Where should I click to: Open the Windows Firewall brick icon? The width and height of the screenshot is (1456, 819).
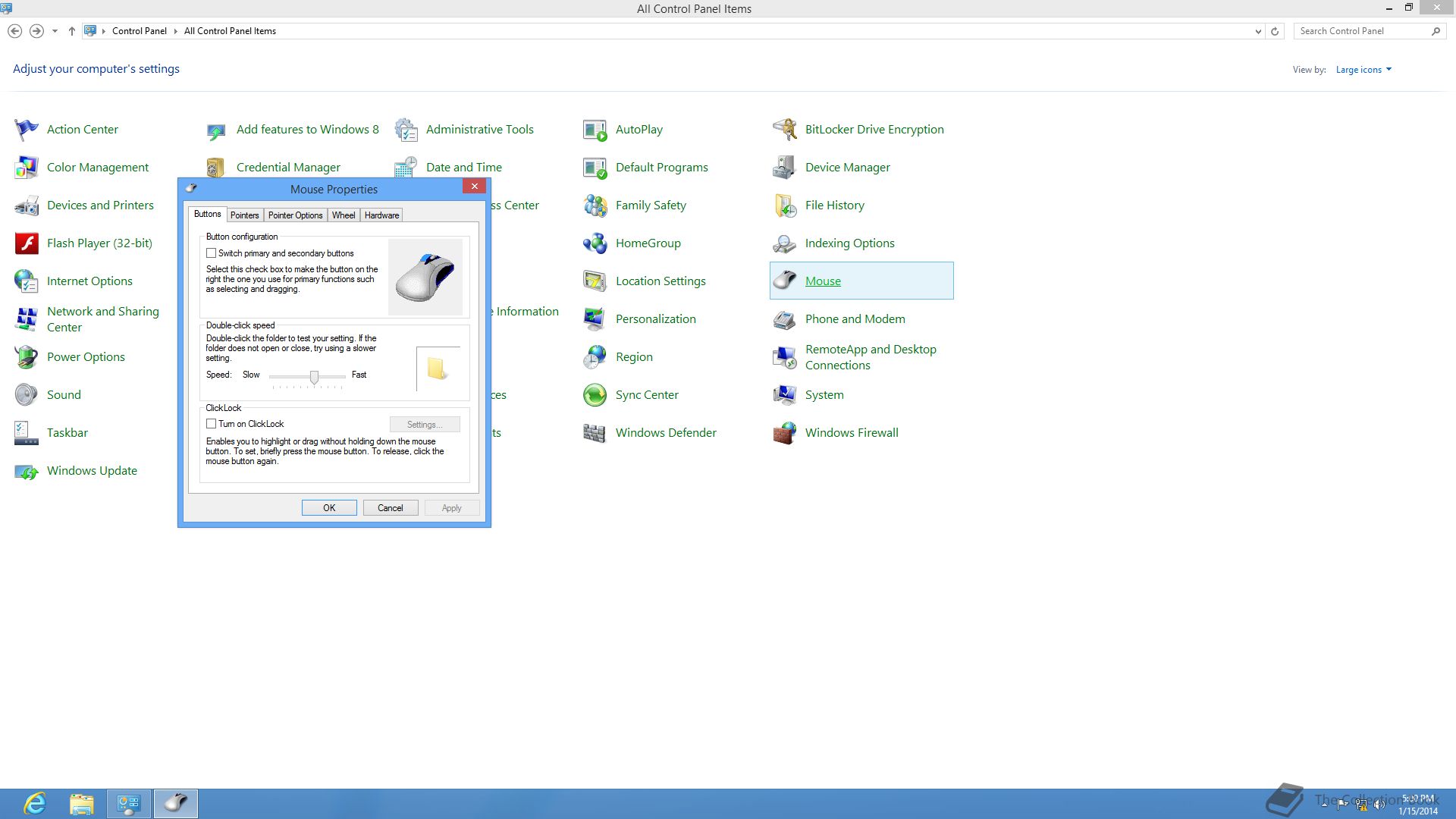click(785, 433)
